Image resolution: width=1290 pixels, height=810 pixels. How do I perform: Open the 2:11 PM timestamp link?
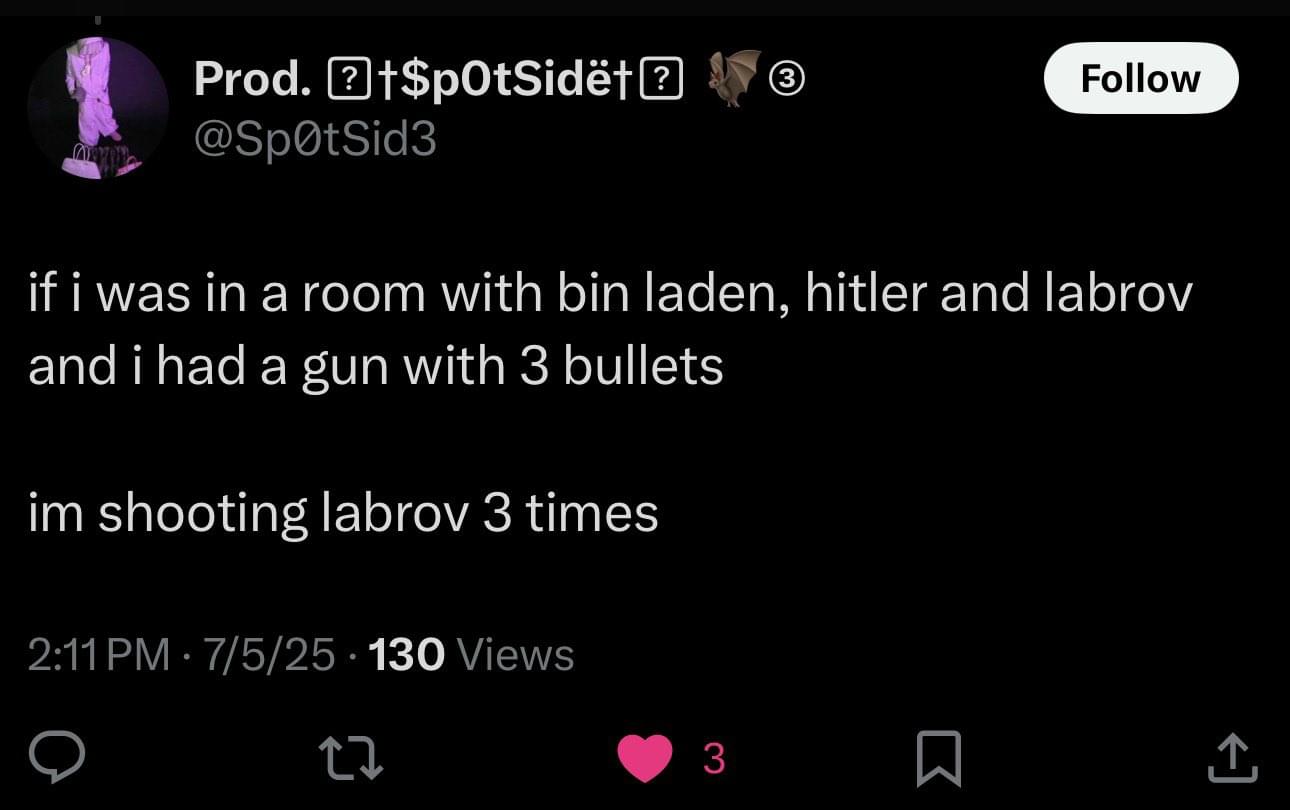pos(99,655)
